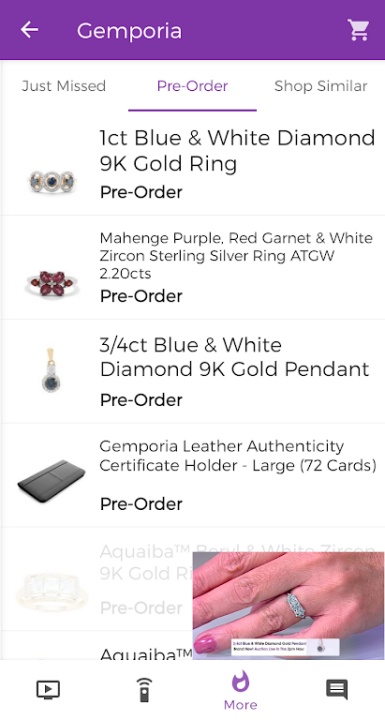Viewport: 385px width, 720px height.
Task: Open the remote control icon
Action: (144, 689)
